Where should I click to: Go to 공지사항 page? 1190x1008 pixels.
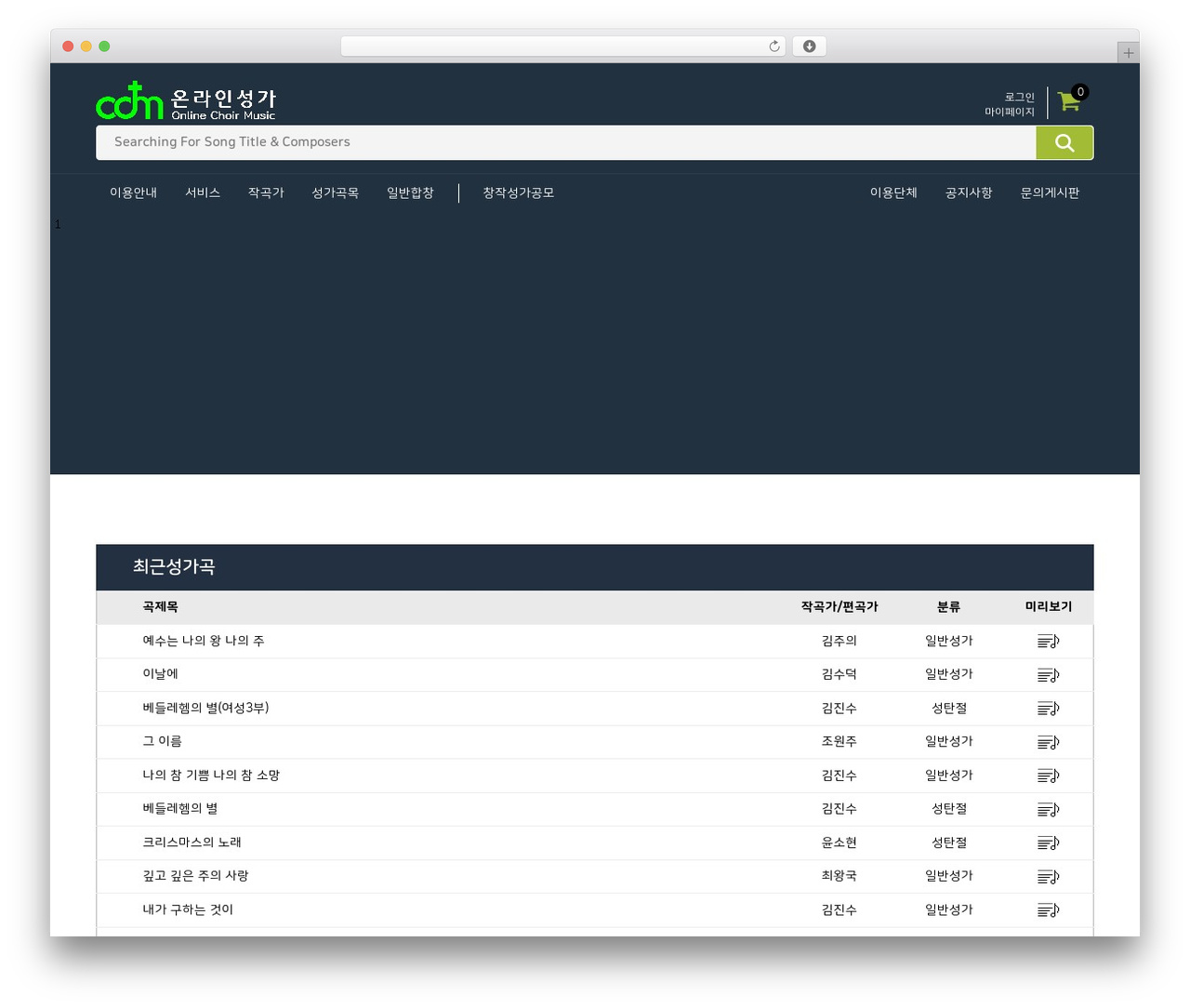[x=969, y=192]
